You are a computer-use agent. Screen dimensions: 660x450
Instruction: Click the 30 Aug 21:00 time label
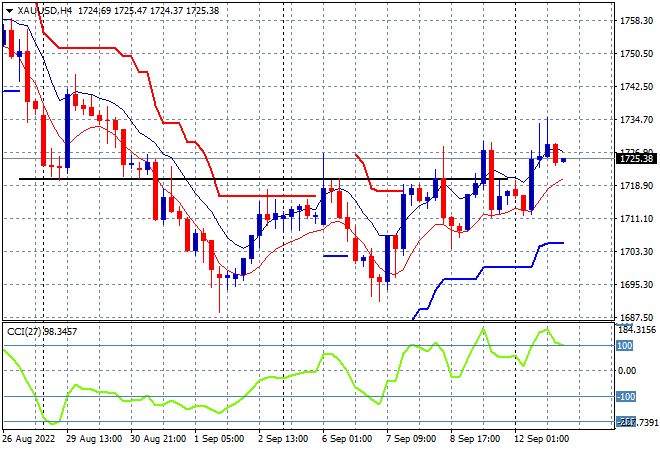click(158, 439)
